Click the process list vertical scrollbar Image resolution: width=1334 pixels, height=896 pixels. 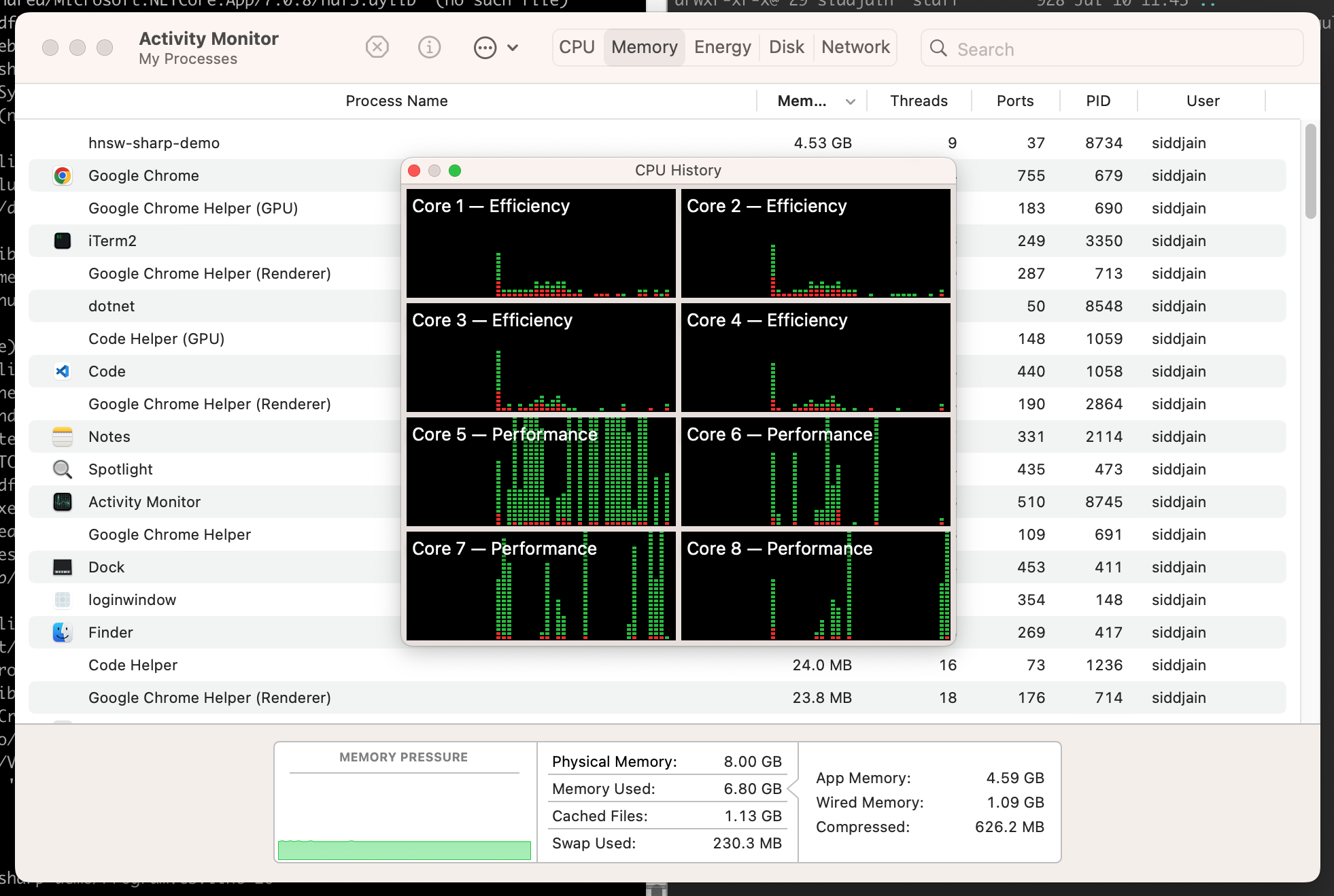[x=1310, y=171]
